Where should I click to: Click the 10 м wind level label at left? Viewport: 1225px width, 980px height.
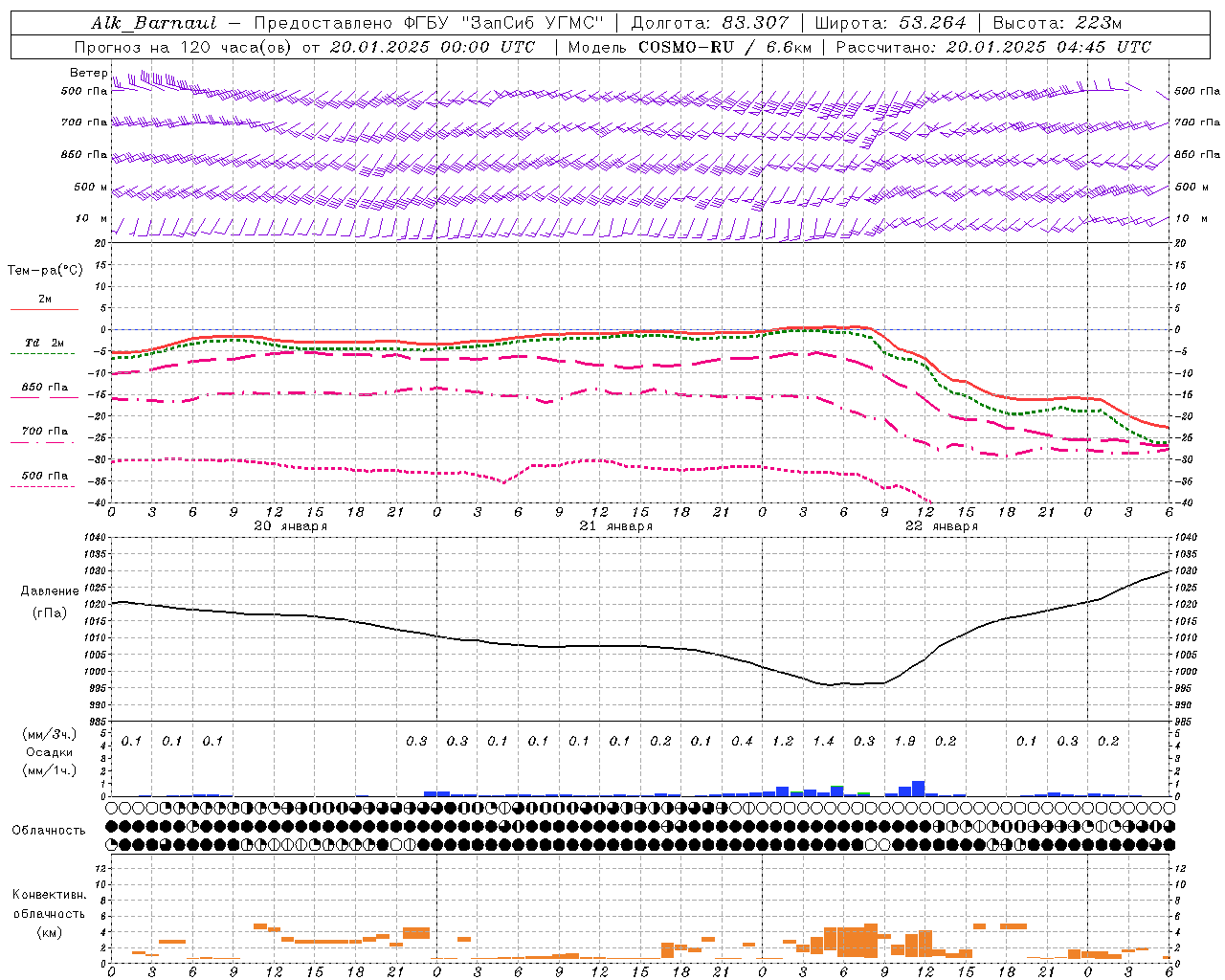point(91,219)
